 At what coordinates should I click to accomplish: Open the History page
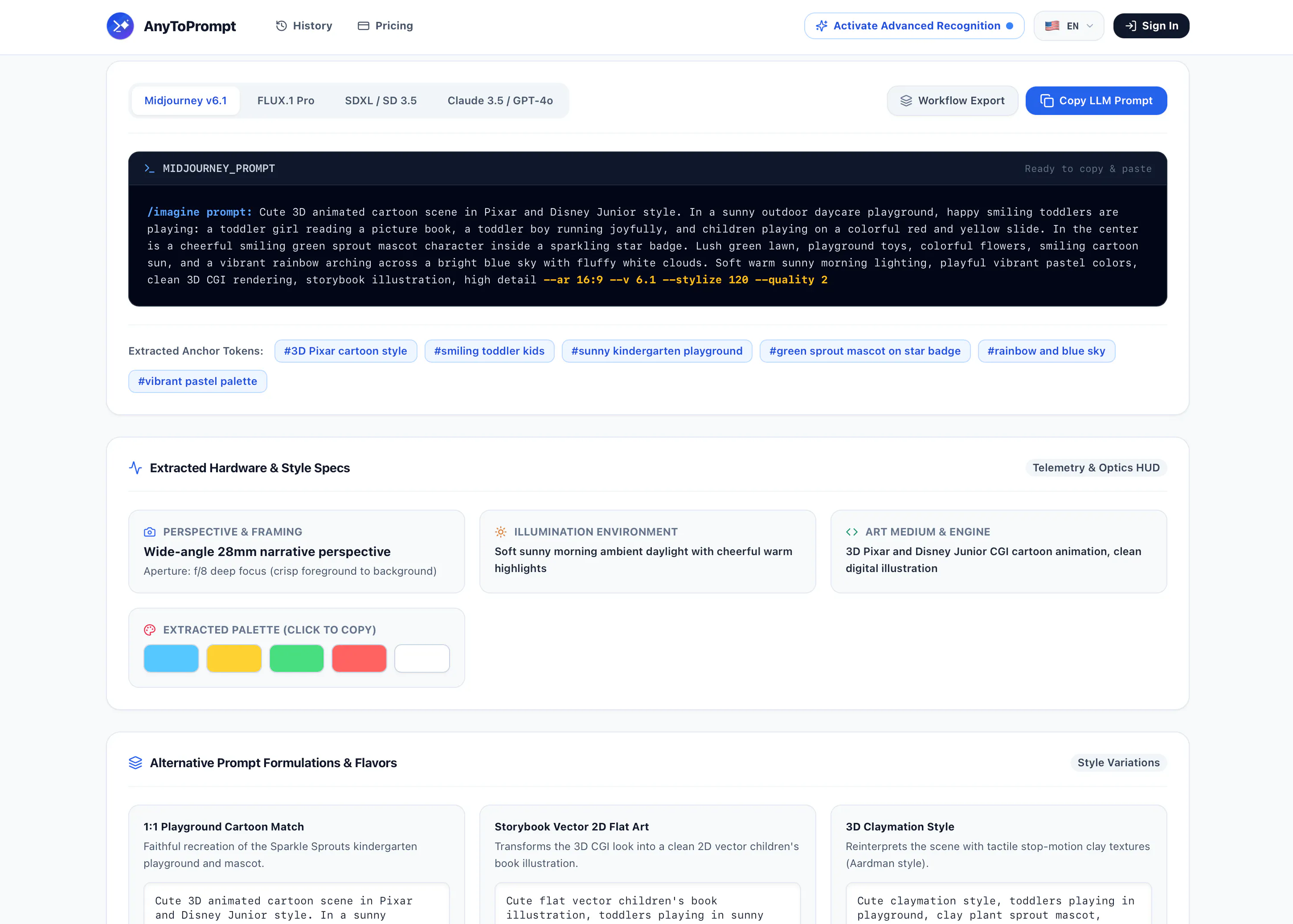click(304, 25)
